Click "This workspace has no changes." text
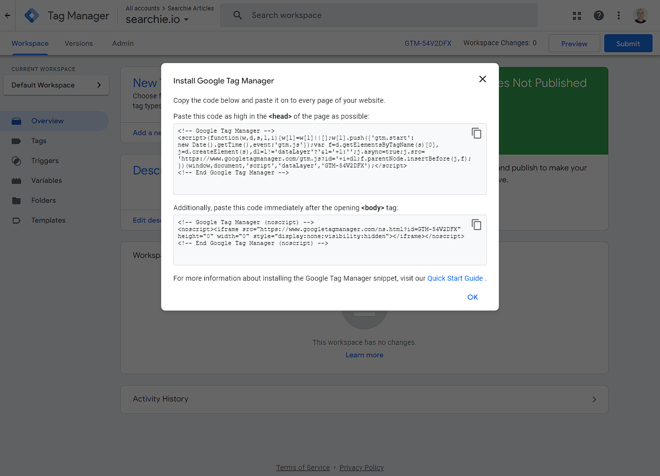The height and width of the screenshot is (476, 660). coord(364,342)
